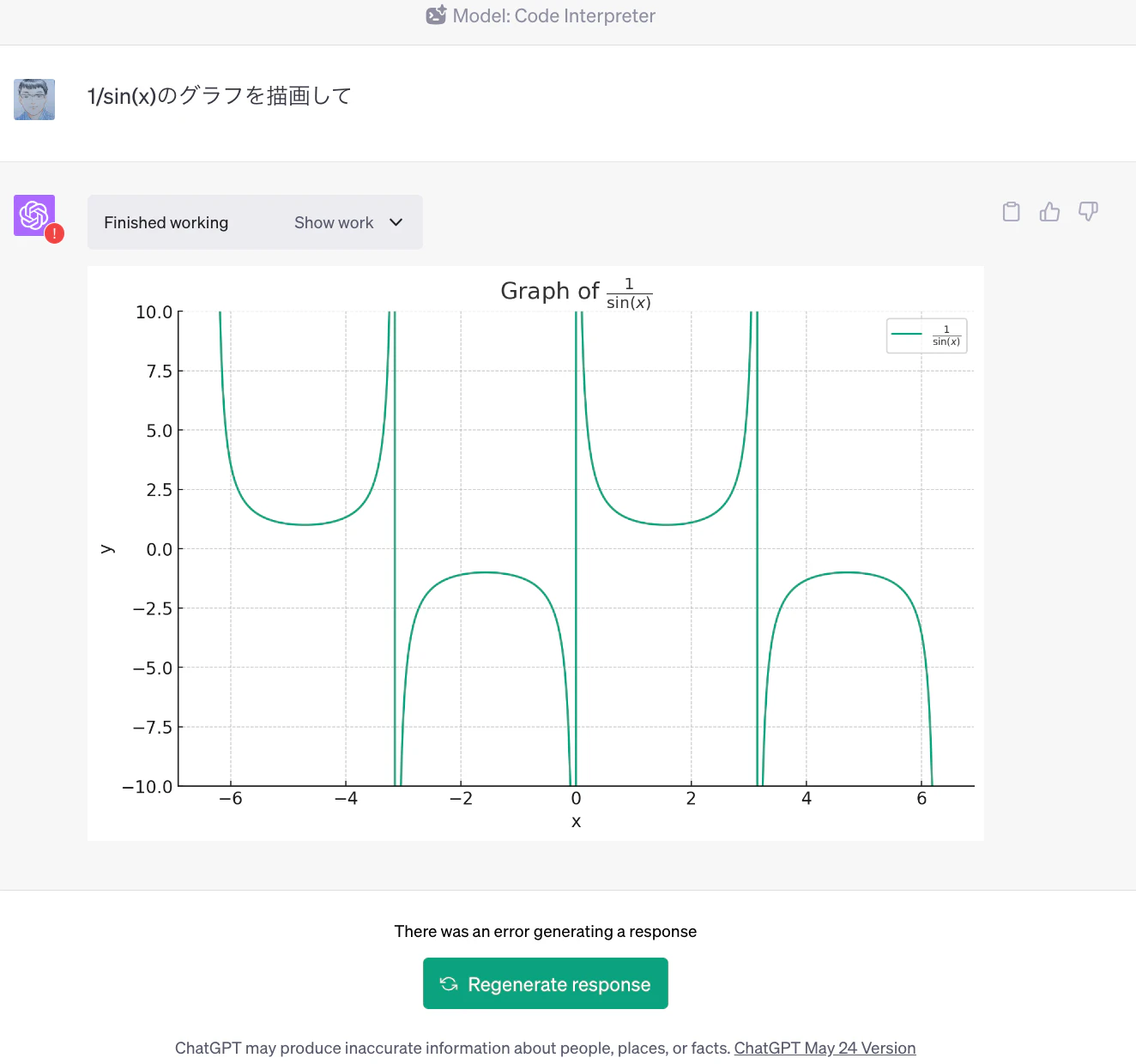Click the Regenerate response button
The height and width of the screenshot is (1064, 1136).
[x=546, y=983]
